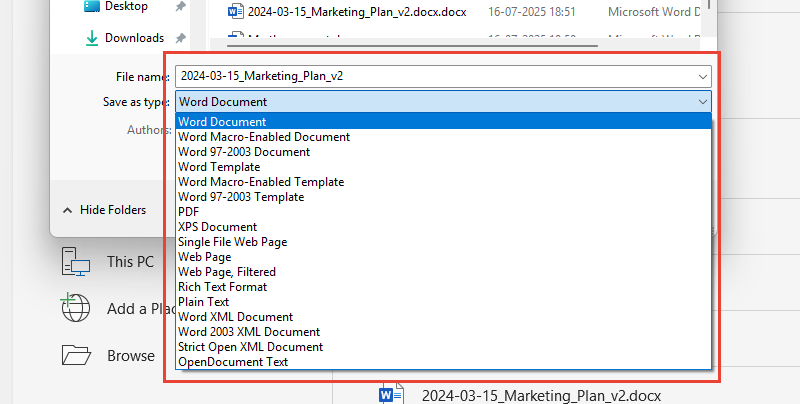Click the Add a Place globe icon
Screen dimensions: 800x404
76,308
